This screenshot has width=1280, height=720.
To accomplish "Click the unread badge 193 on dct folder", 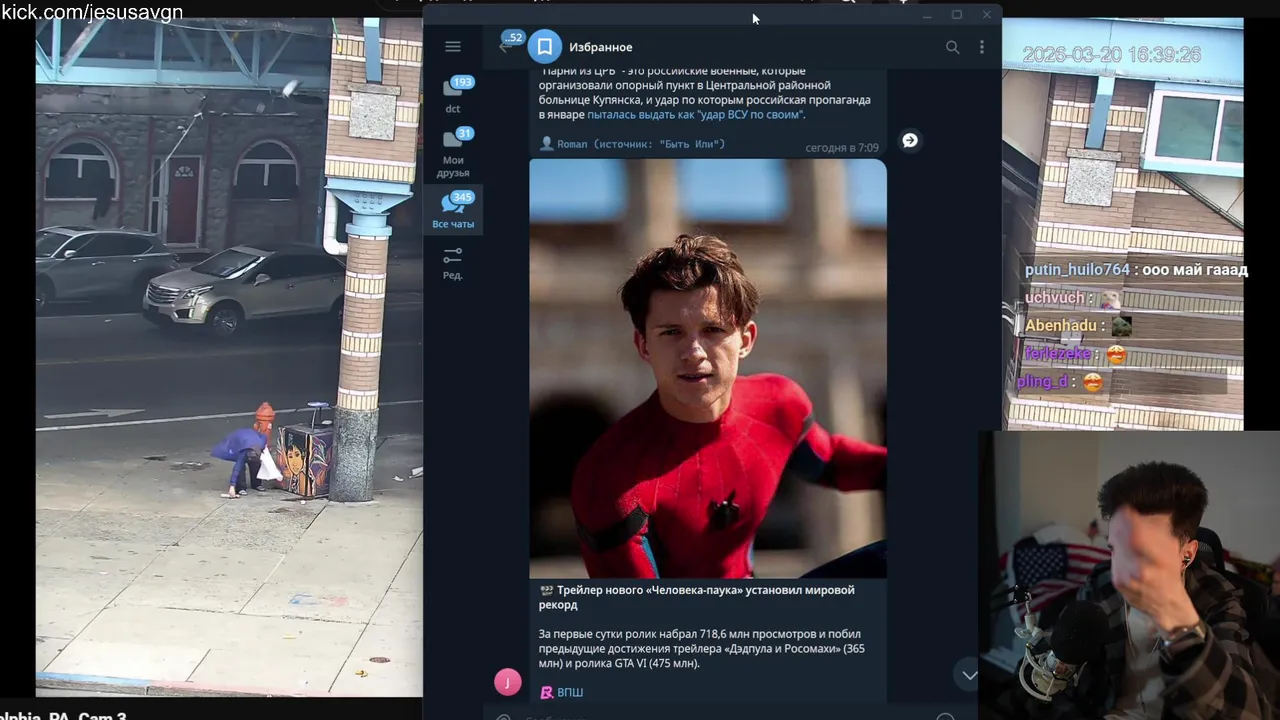I will (462, 83).
